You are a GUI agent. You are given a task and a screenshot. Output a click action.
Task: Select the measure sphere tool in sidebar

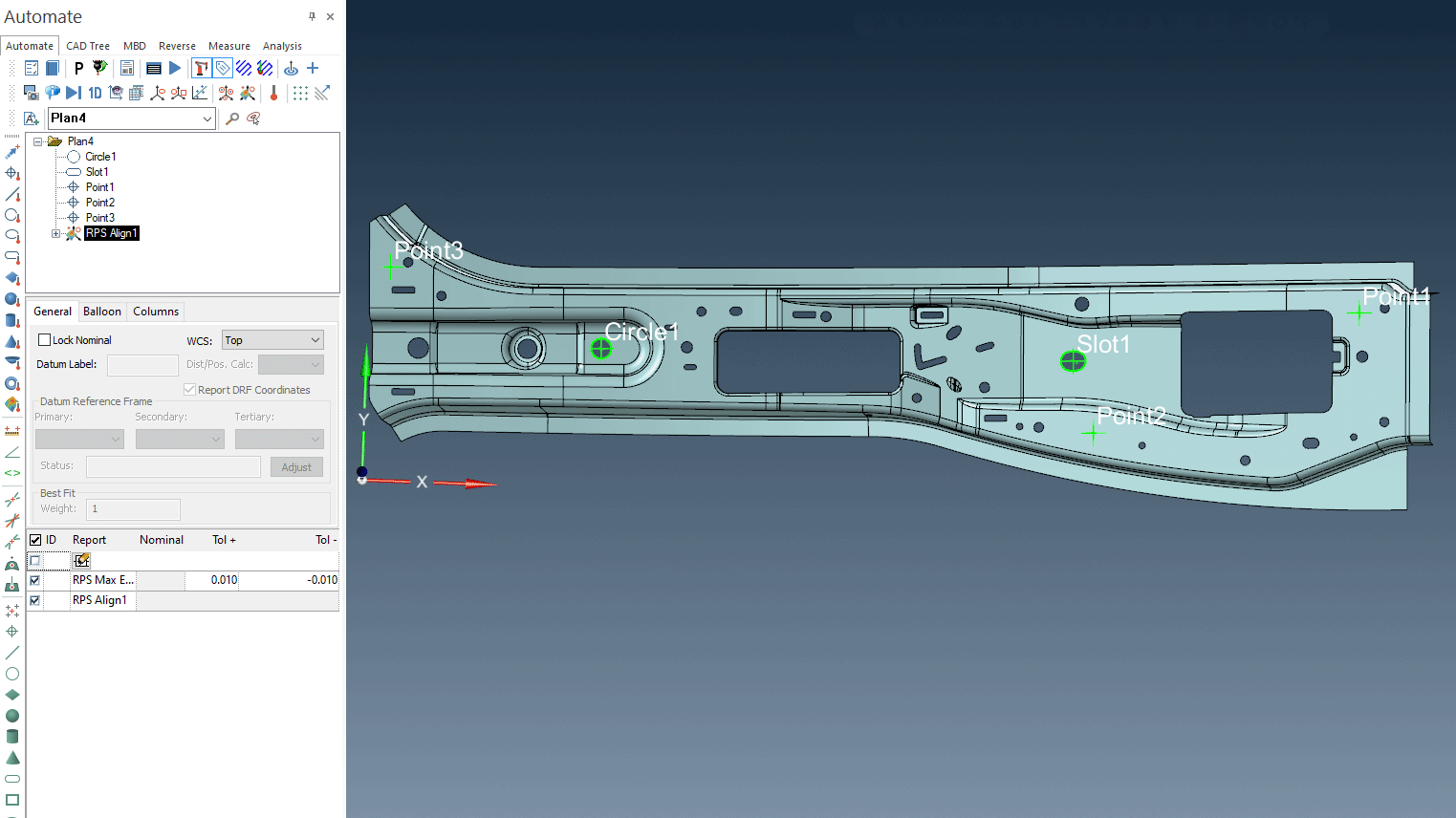click(x=12, y=299)
